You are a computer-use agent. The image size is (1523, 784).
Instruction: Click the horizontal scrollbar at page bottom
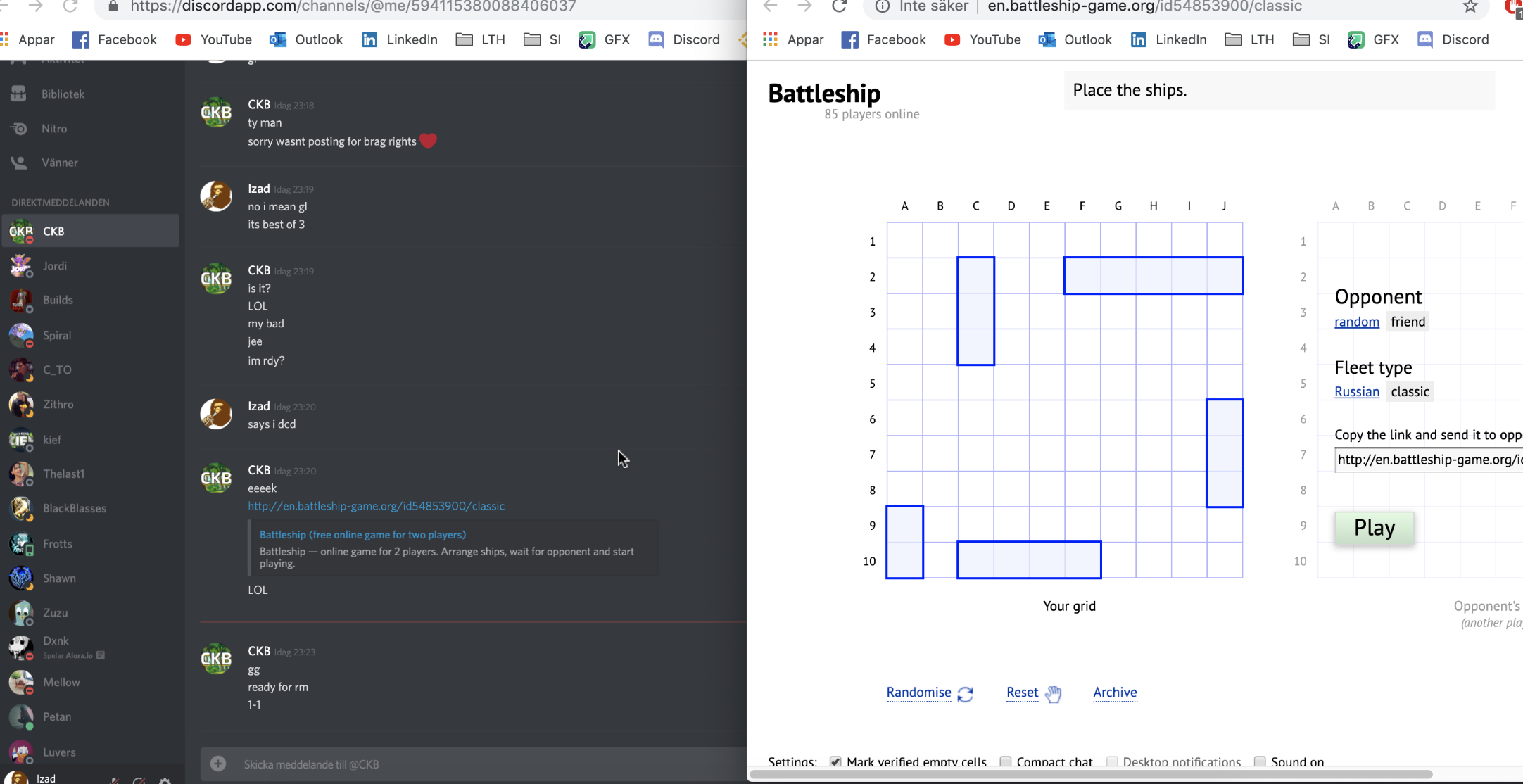[x=1091, y=774]
